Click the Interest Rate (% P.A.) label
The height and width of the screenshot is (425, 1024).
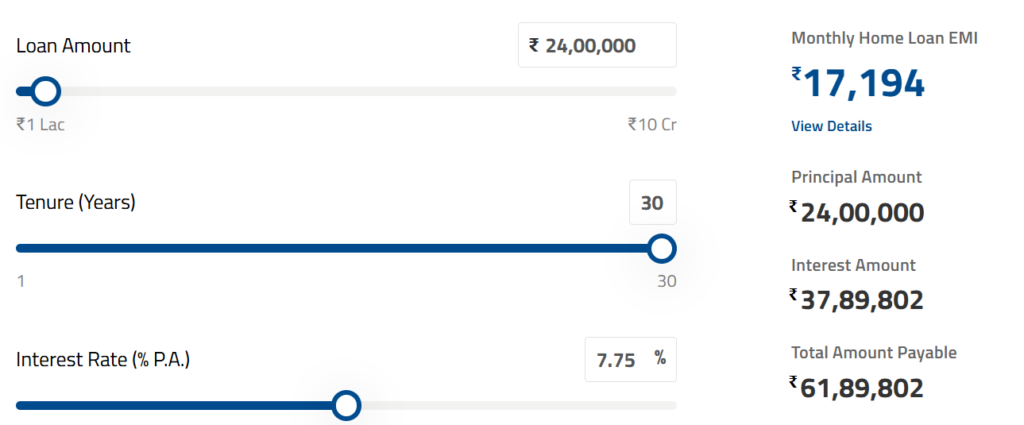point(103,359)
